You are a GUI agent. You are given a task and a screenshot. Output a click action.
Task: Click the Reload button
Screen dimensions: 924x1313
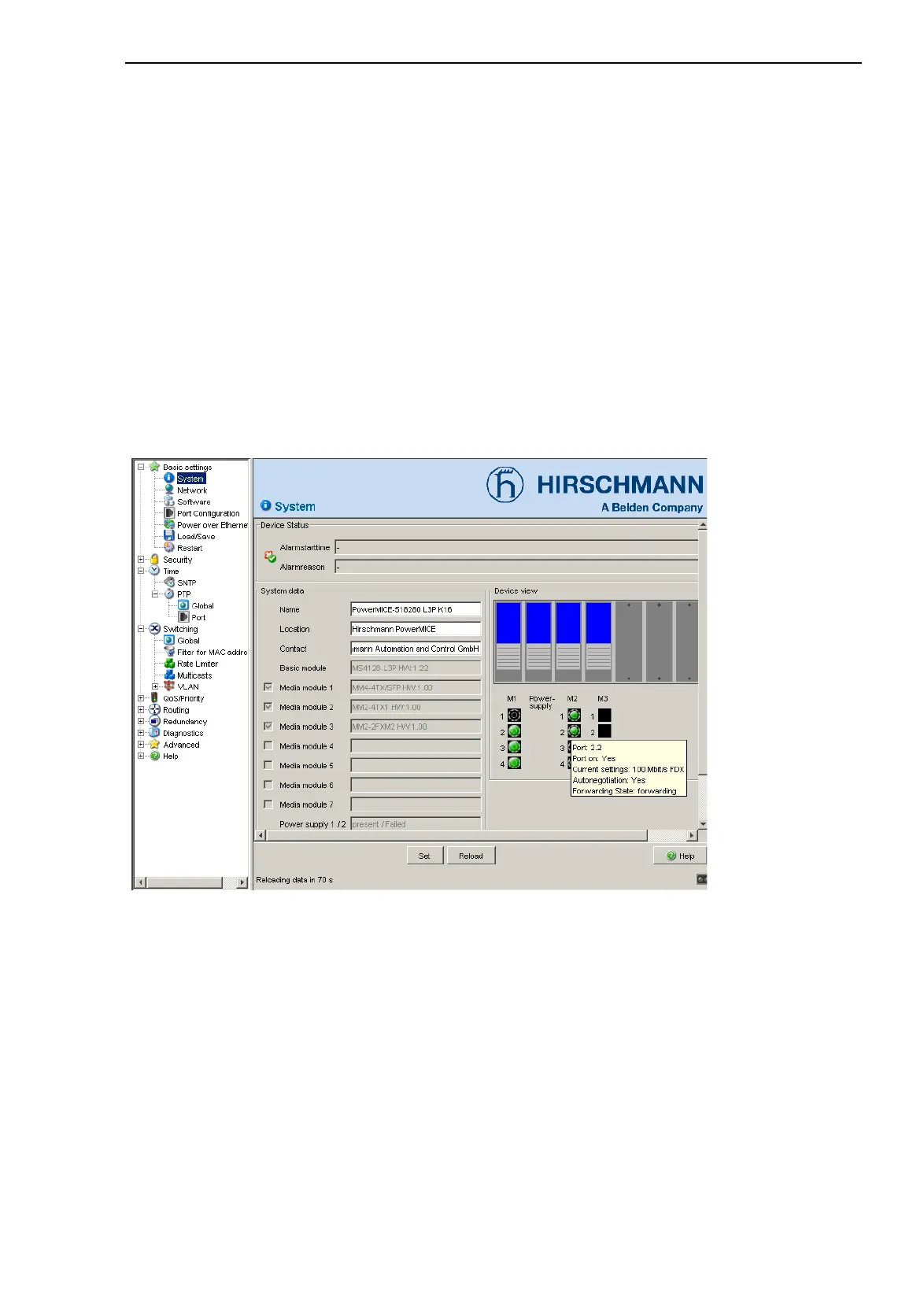click(471, 856)
